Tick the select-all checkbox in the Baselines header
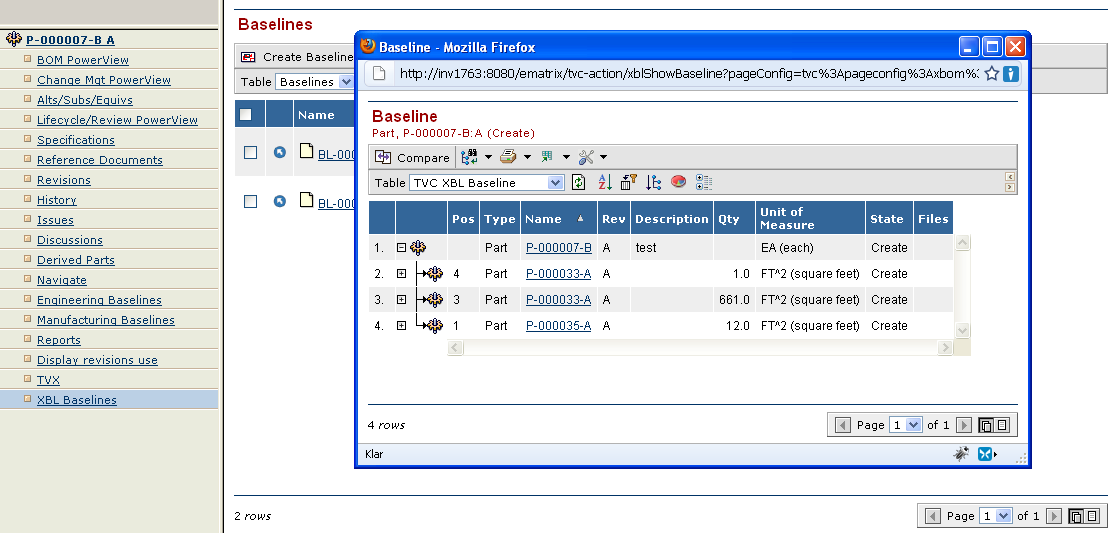Viewport: 1115px width, 533px height. tap(246, 115)
